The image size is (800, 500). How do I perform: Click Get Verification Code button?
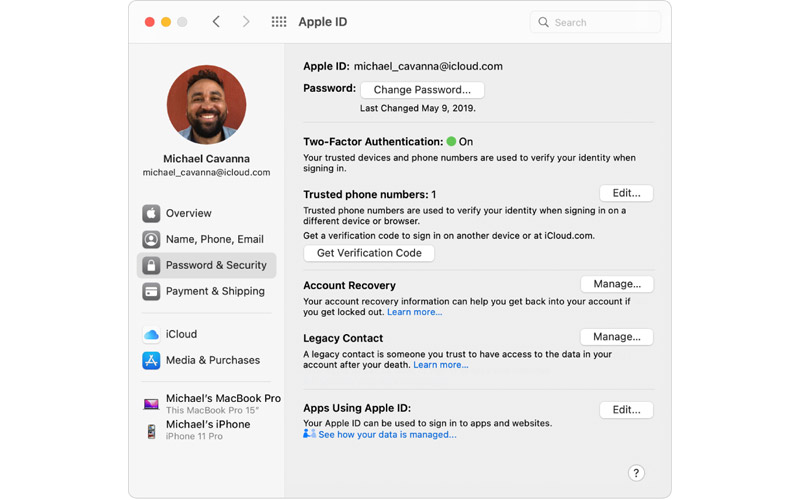pos(369,253)
